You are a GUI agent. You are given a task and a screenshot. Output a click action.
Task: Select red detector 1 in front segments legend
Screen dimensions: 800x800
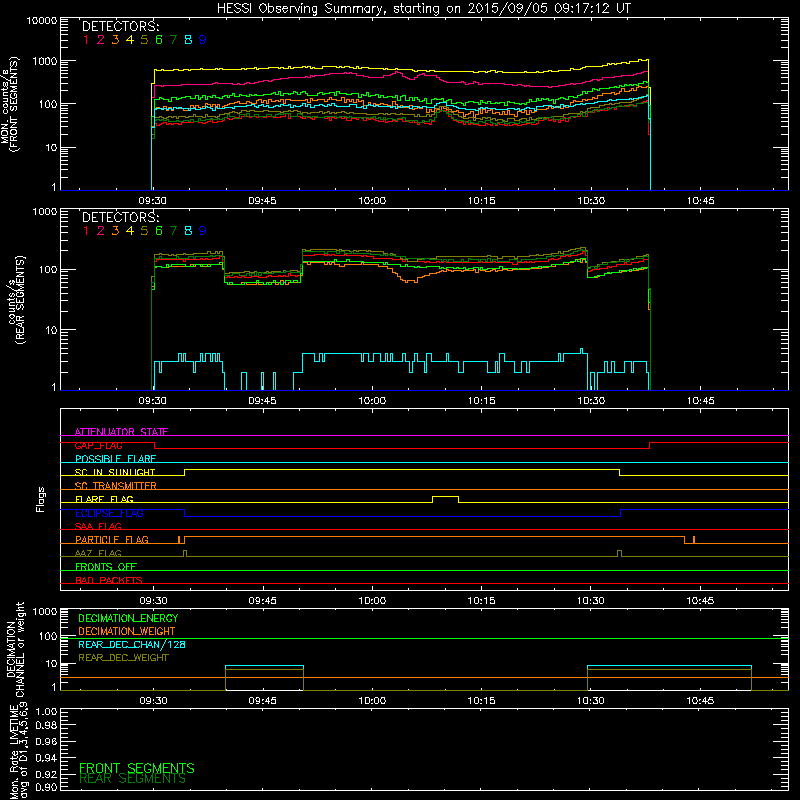pos(86,40)
